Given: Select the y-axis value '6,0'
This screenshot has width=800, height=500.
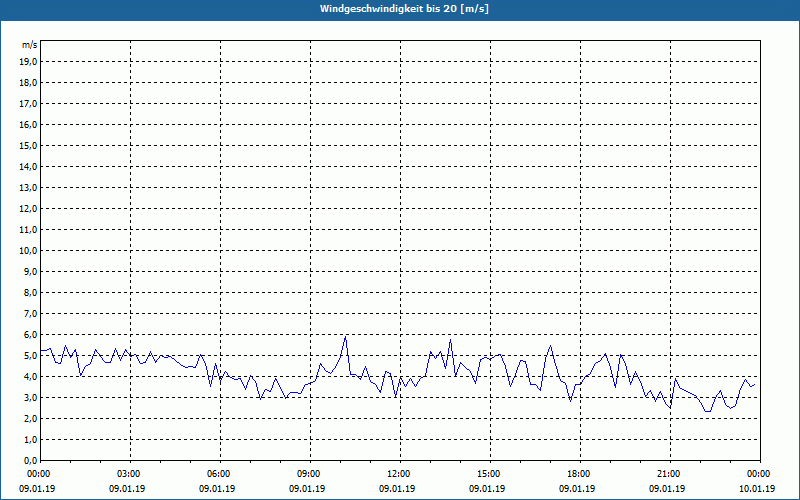Looking at the screenshot, I should 30,335.
